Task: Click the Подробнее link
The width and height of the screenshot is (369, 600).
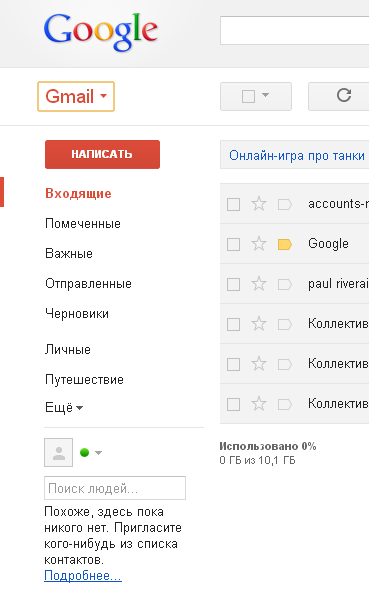Action: tap(83, 576)
